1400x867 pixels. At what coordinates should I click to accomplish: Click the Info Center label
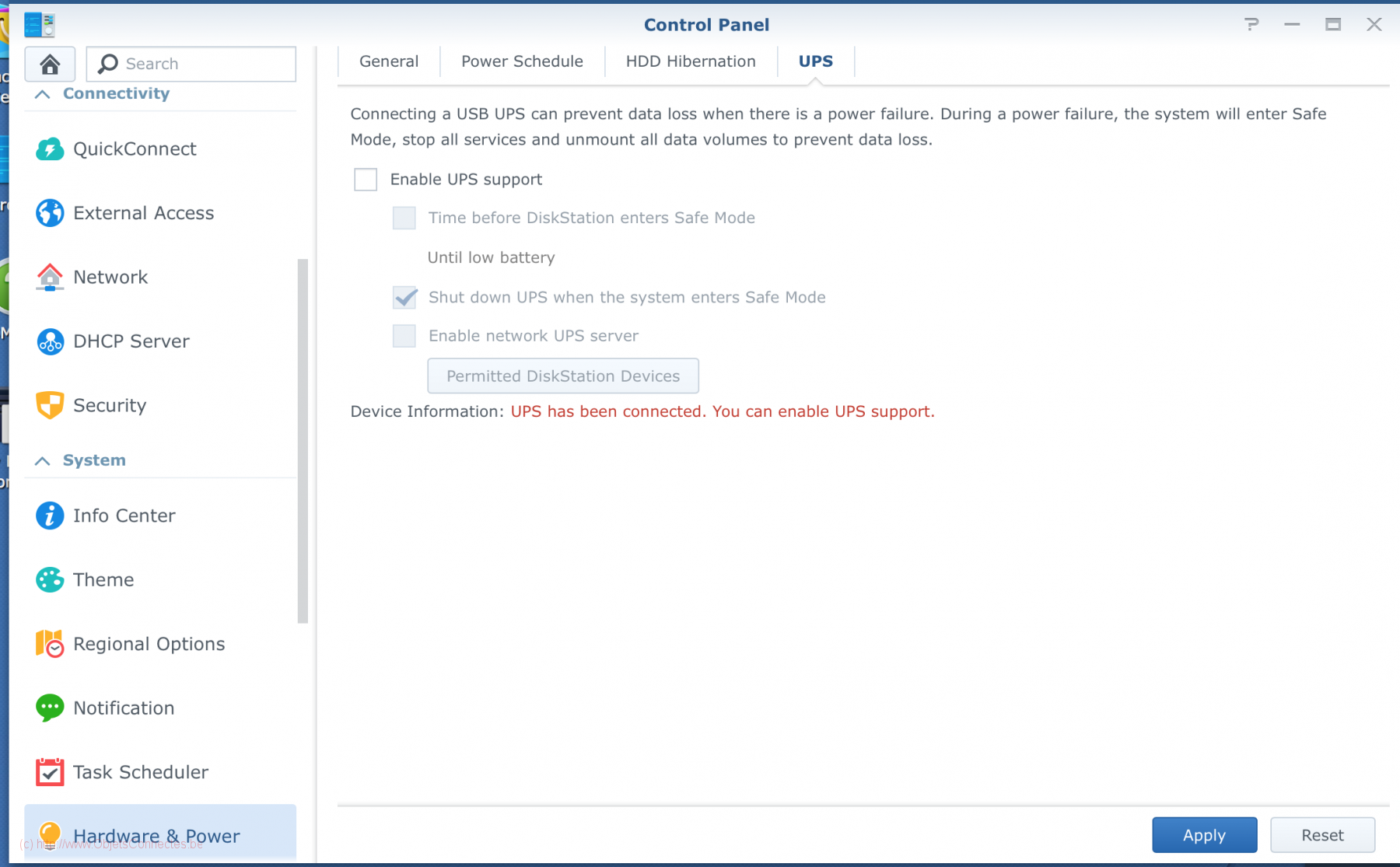(124, 516)
